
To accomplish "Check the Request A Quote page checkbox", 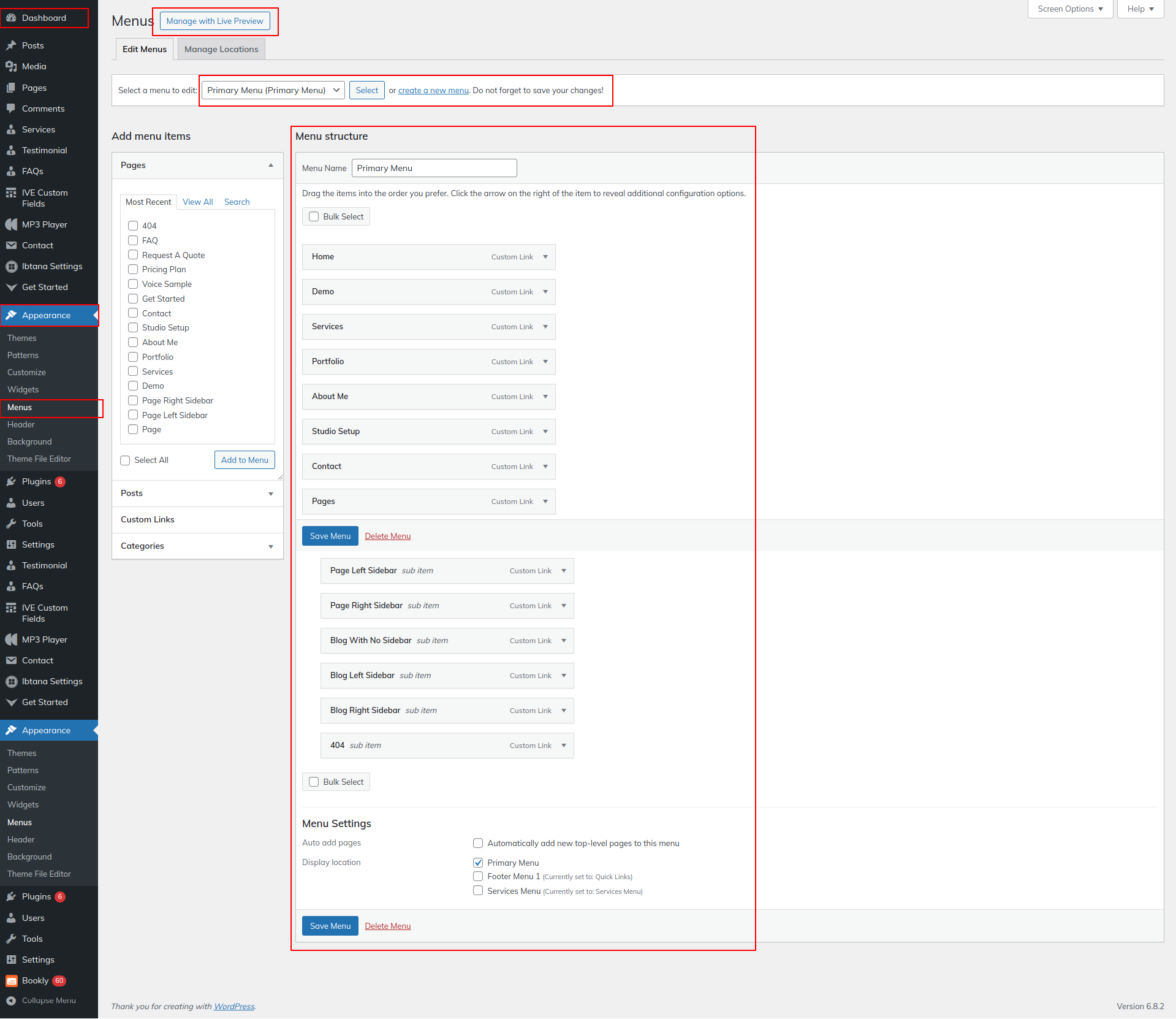I will point(133,255).
